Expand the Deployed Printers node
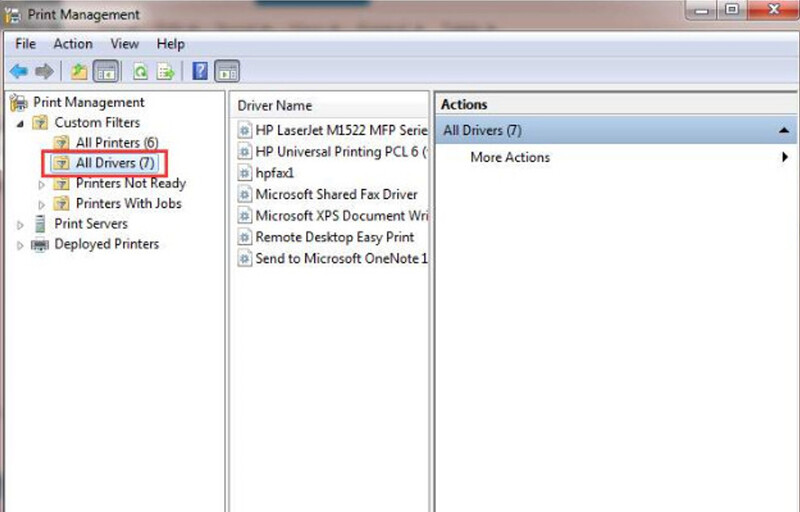Screen dimensions: 800x512 click(x=20, y=245)
